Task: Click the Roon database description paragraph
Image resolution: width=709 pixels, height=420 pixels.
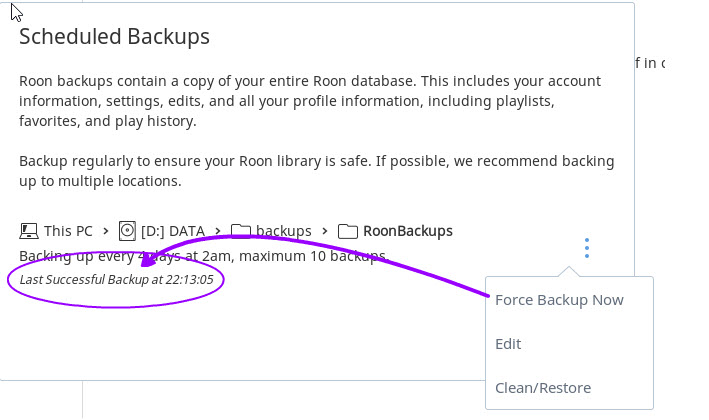Action: (x=310, y=101)
